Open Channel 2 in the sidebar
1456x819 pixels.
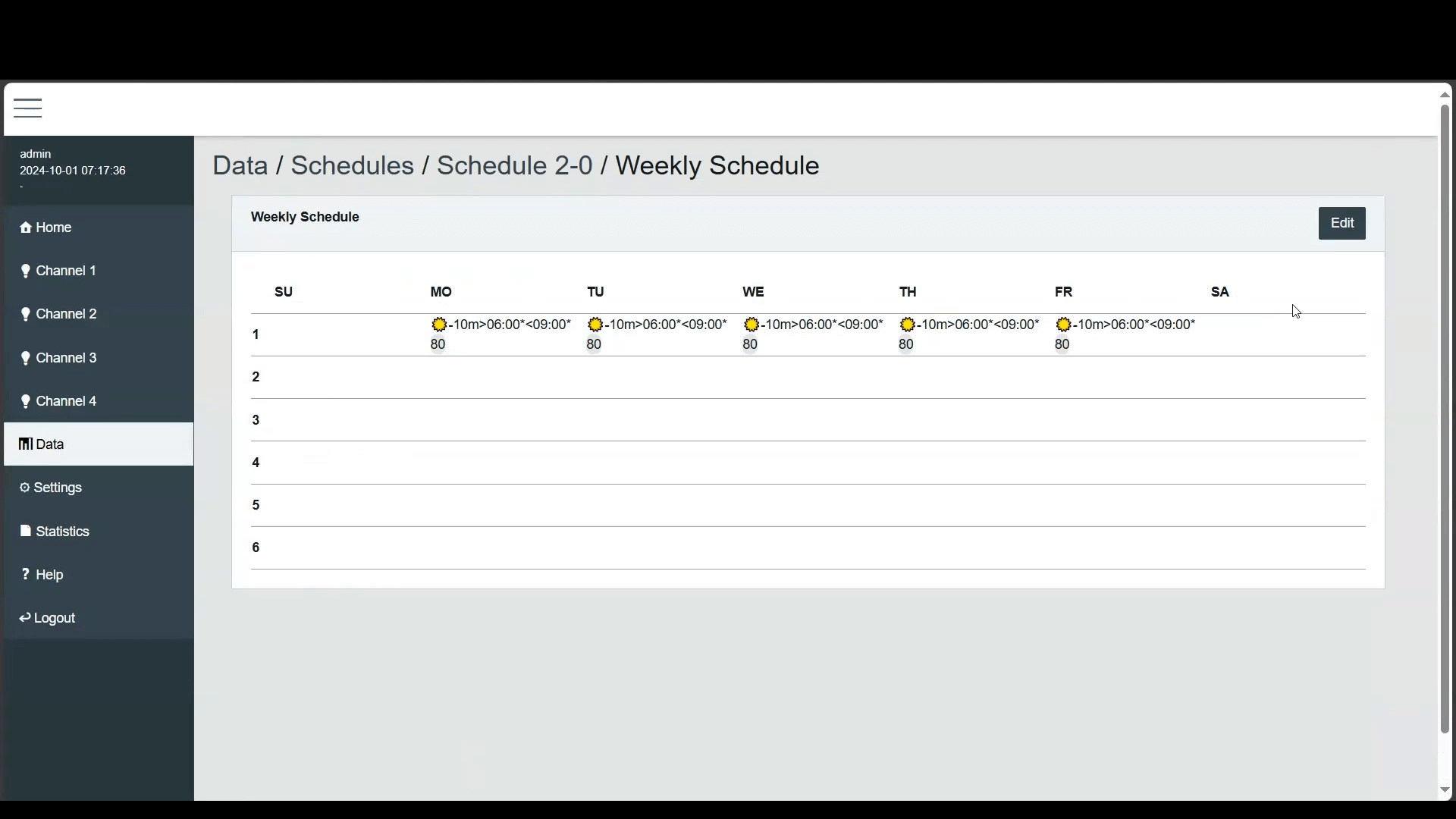pos(67,314)
